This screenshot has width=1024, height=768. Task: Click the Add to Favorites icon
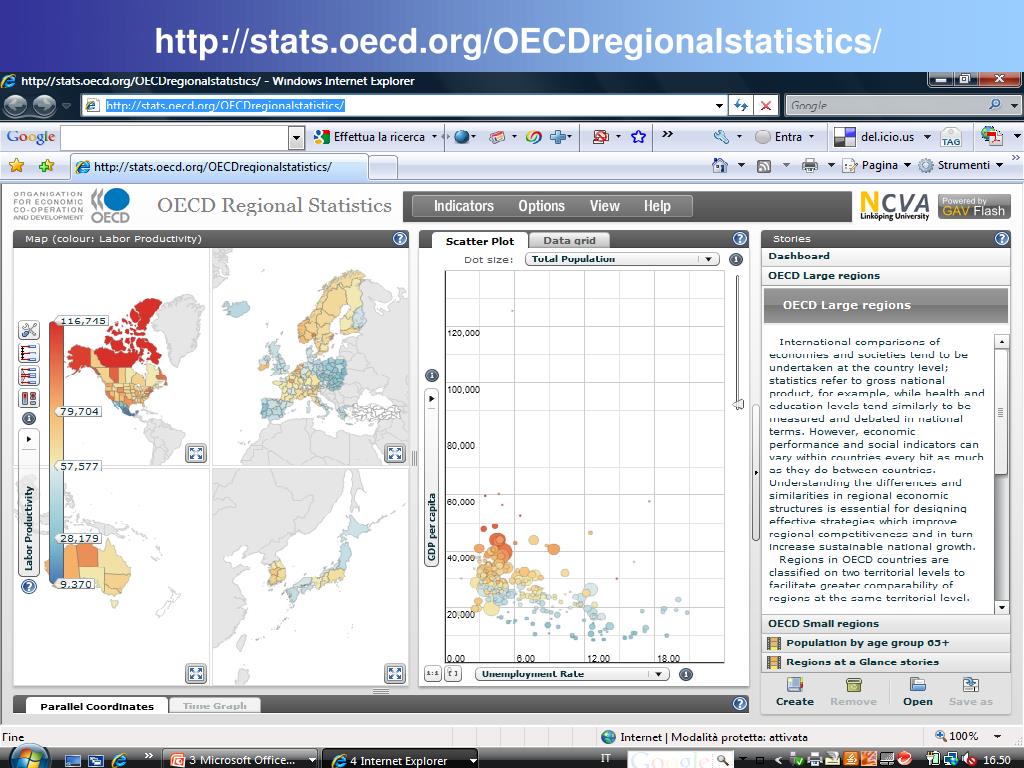(46, 166)
